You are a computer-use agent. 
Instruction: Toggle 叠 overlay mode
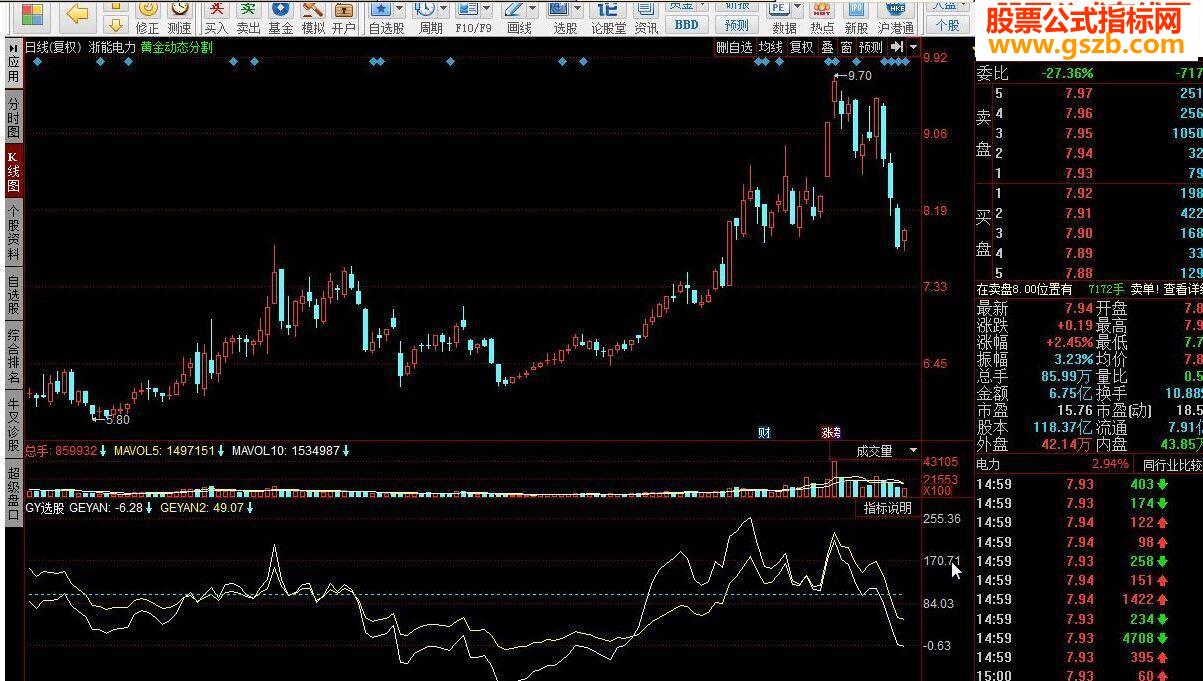coord(827,47)
